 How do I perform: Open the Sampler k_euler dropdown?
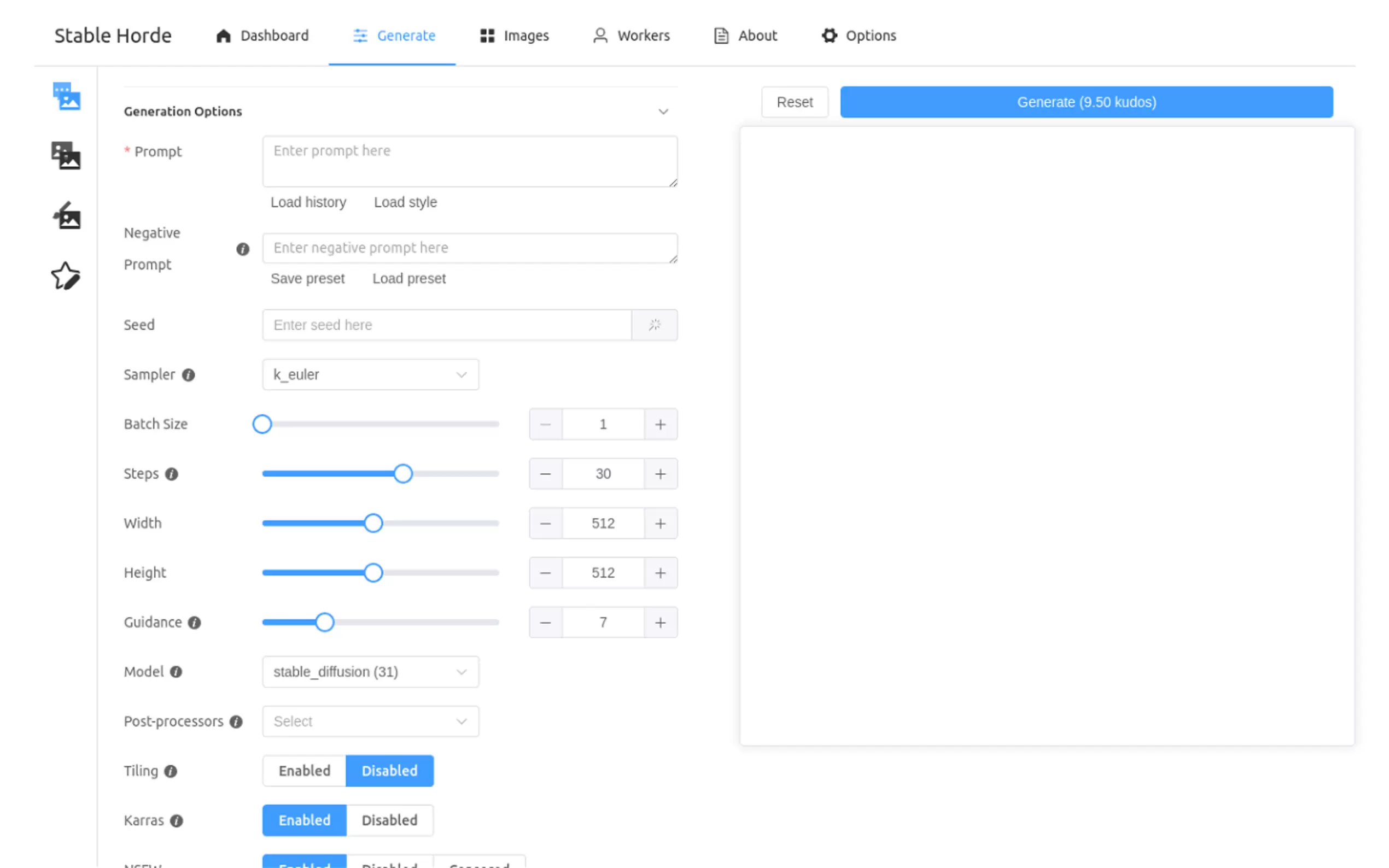tap(370, 375)
